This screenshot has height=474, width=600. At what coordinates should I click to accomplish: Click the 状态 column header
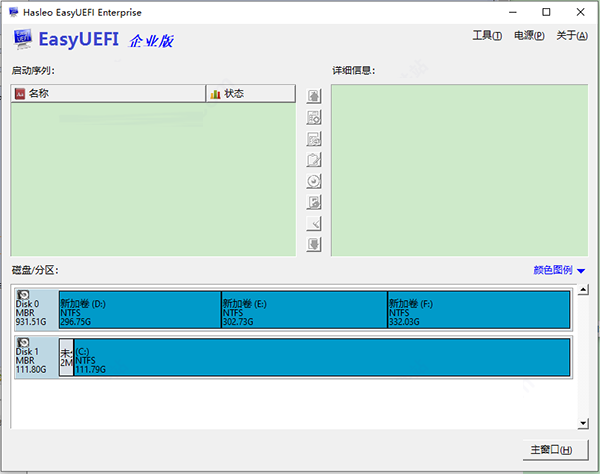pos(251,94)
